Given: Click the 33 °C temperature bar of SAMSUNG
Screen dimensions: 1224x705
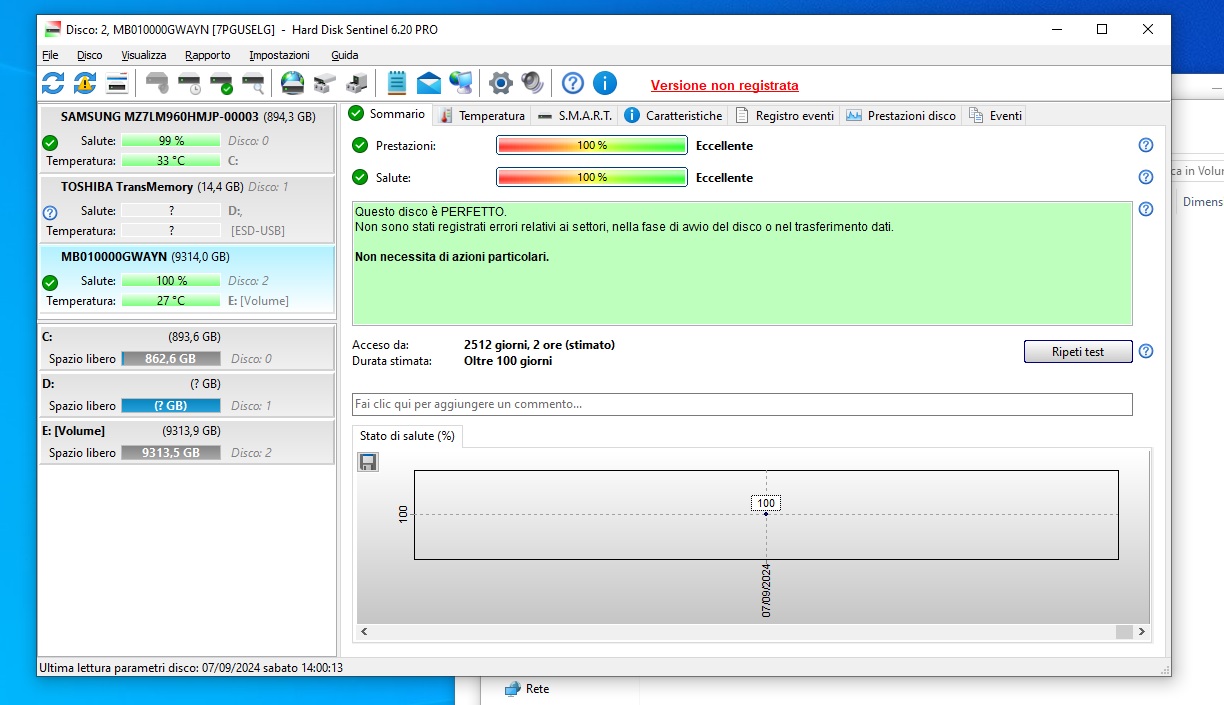Looking at the screenshot, I should point(171,160).
